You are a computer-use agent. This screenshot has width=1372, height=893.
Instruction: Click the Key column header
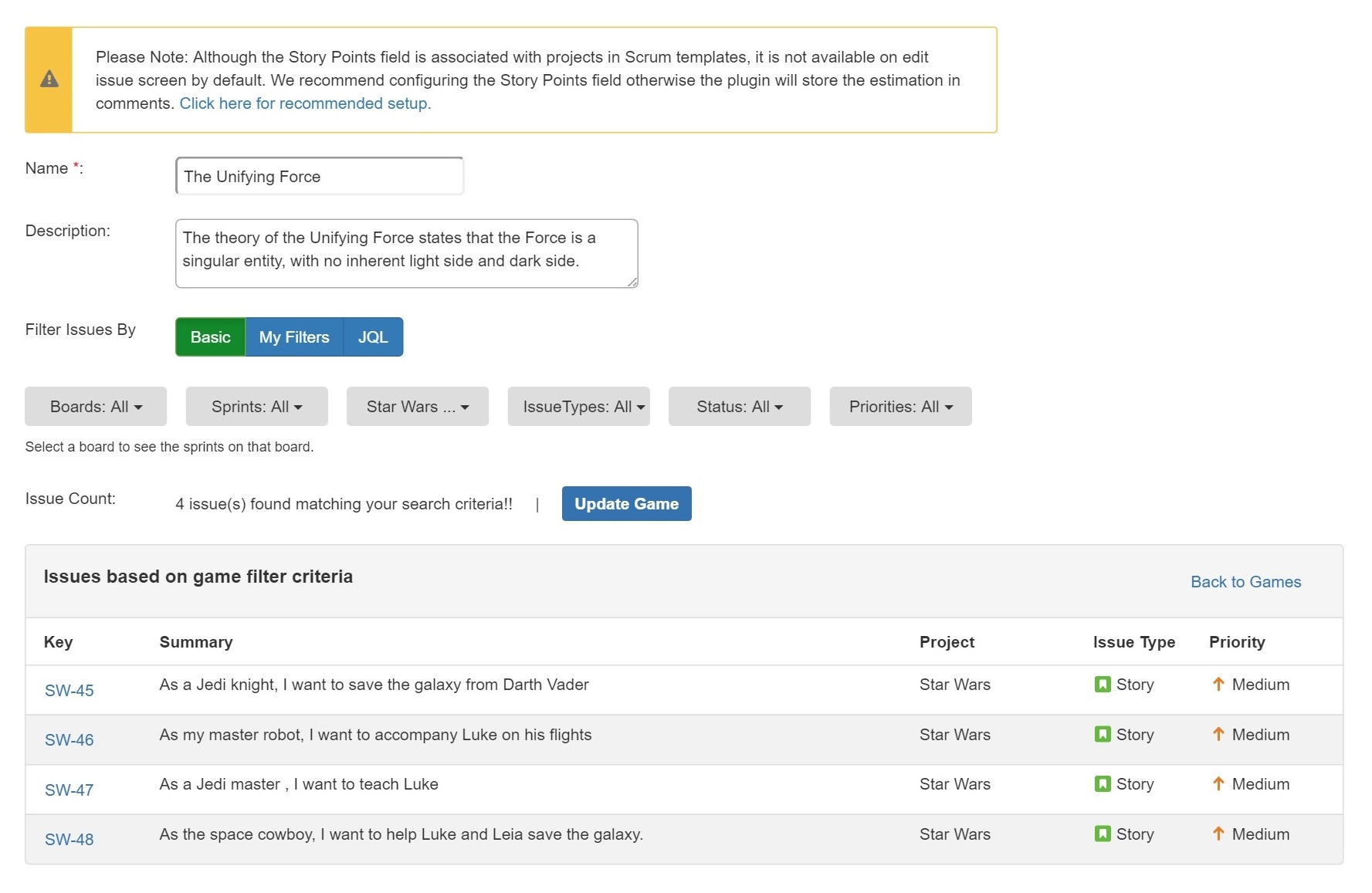point(58,642)
